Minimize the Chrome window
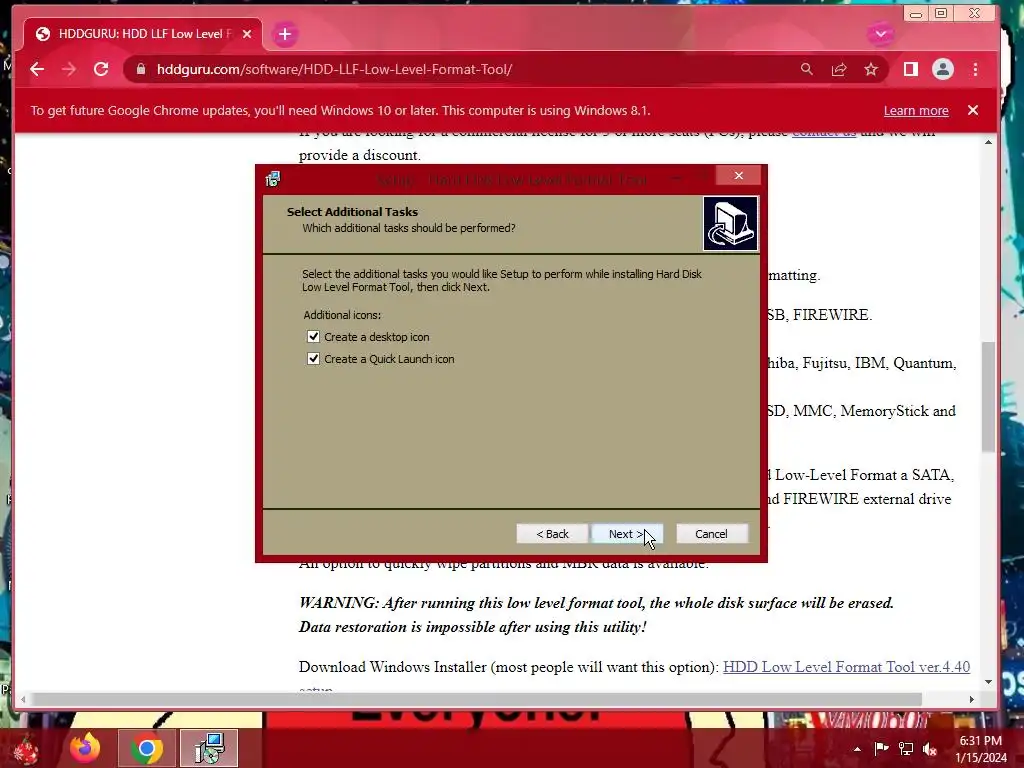Image resolution: width=1024 pixels, height=768 pixels. 916,14
